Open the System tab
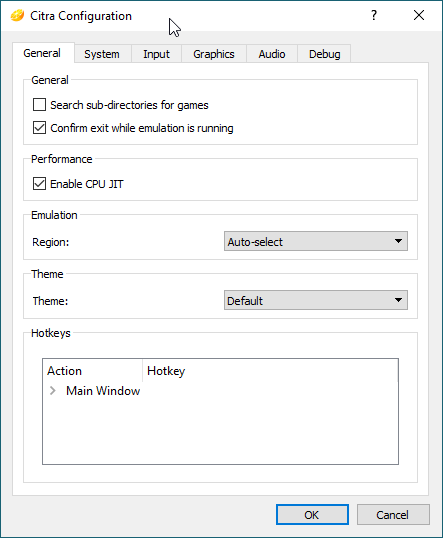Screen dimensions: 443x538 102,54
